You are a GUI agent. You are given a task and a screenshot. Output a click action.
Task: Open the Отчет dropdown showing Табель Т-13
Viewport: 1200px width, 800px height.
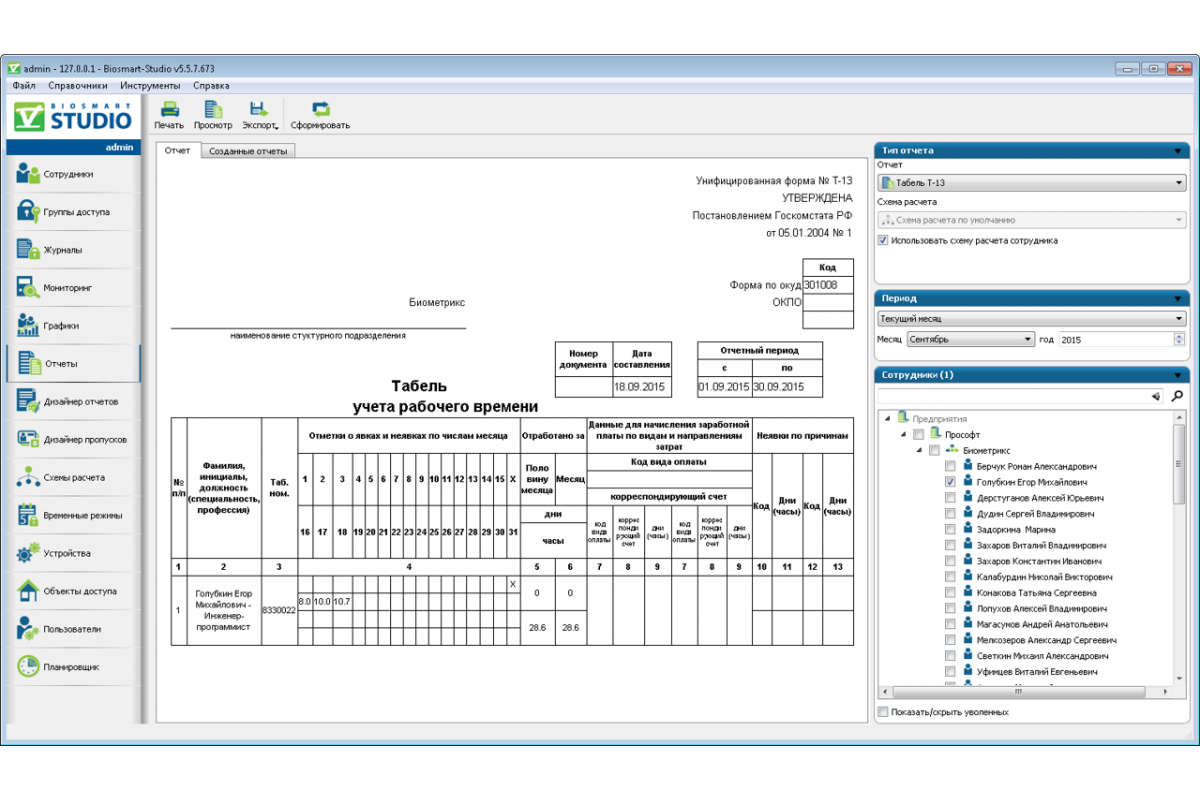(x=1032, y=183)
